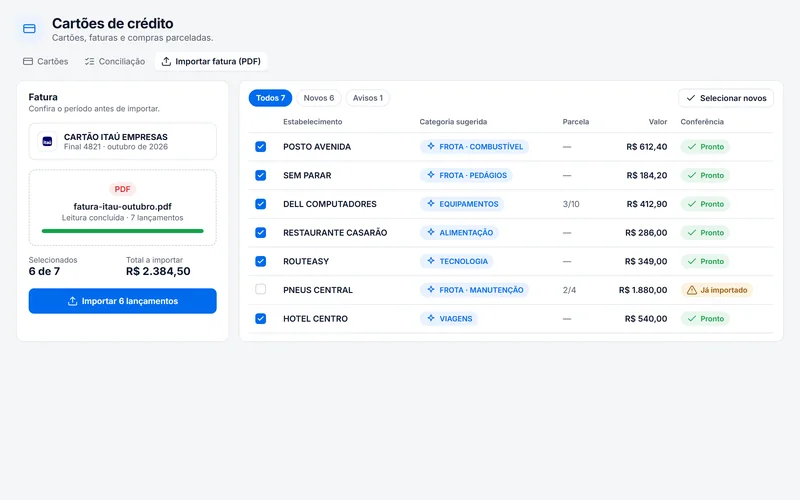Click sparkle icon in the Equipamentos tag
The height and width of the screenshot is (500, 800).
pos(431,204)
